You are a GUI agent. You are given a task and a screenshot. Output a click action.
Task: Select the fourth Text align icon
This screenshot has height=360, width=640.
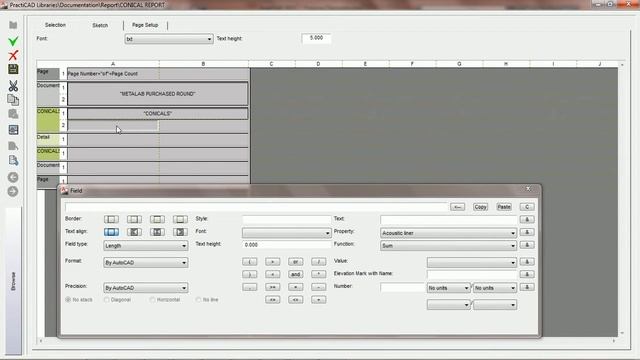(x=180, y=232)
